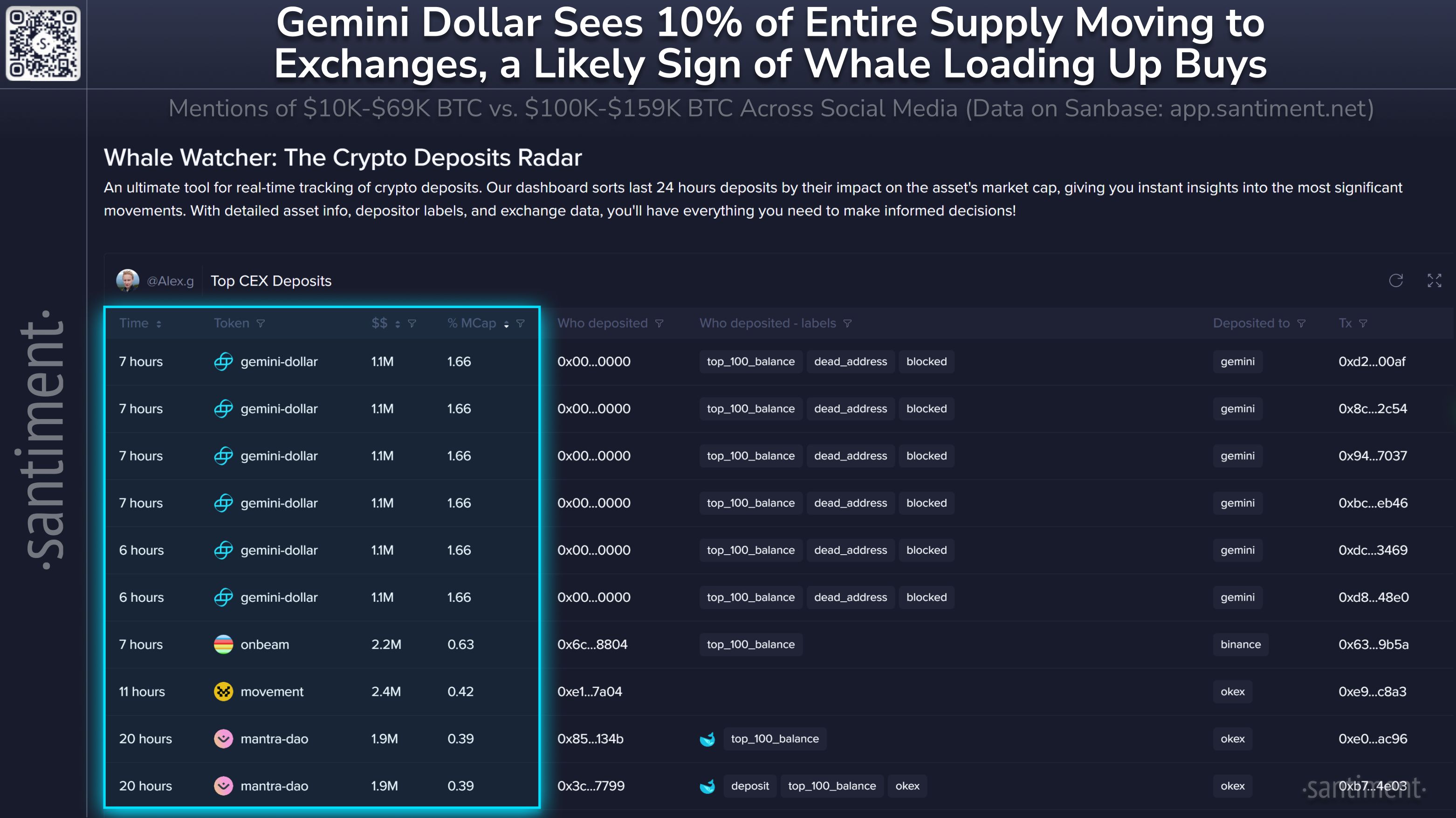This screenshot has height=818, width=1456.
Task: Click the gemini label in Deposited to column
Action: (1237, 361)
